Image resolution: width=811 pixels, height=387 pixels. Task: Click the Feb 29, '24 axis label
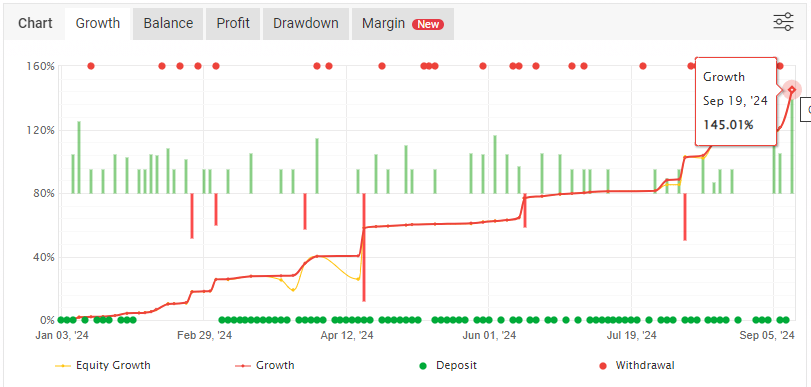204,336
